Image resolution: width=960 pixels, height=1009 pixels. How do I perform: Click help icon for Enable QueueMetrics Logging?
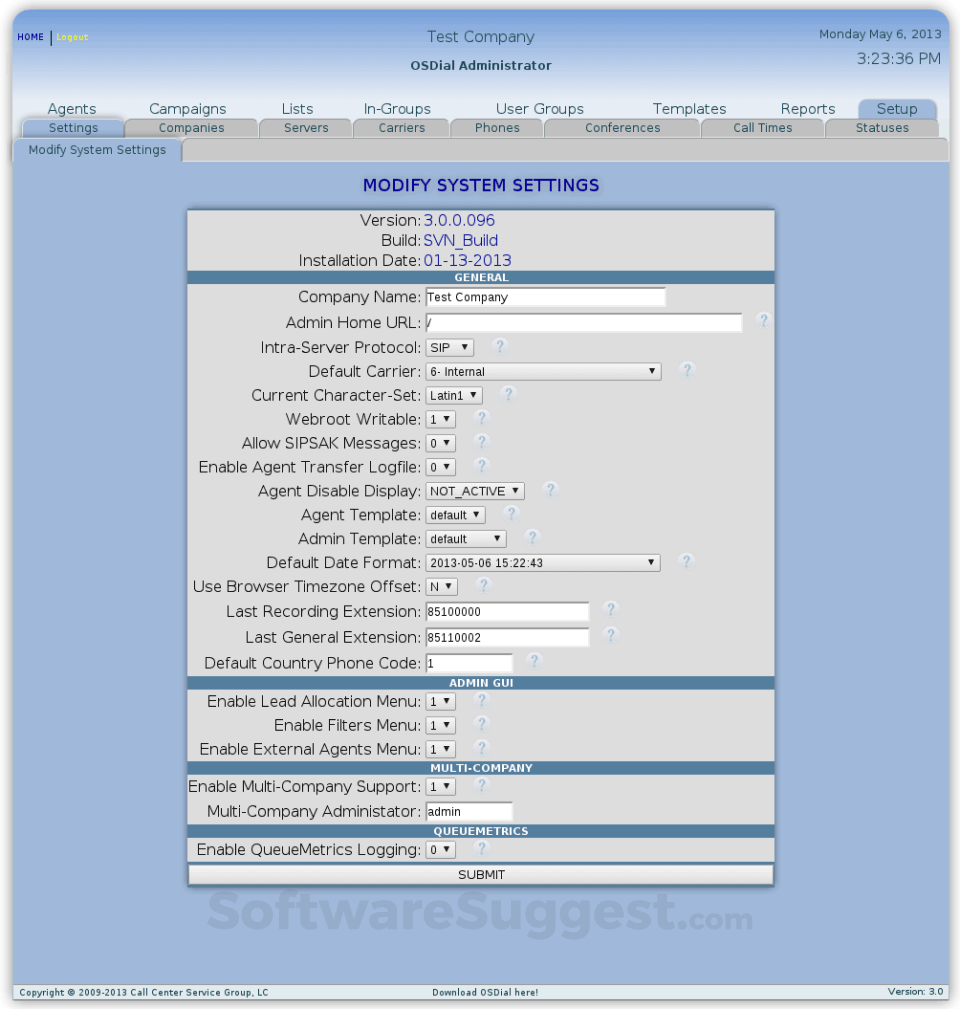(x=482, y=847)
